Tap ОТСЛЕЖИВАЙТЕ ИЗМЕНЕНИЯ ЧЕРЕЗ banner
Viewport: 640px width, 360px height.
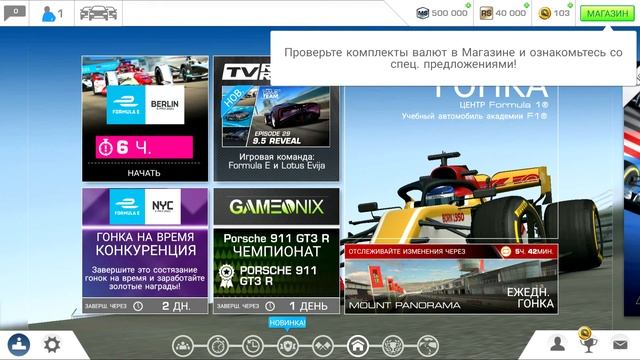407,251
